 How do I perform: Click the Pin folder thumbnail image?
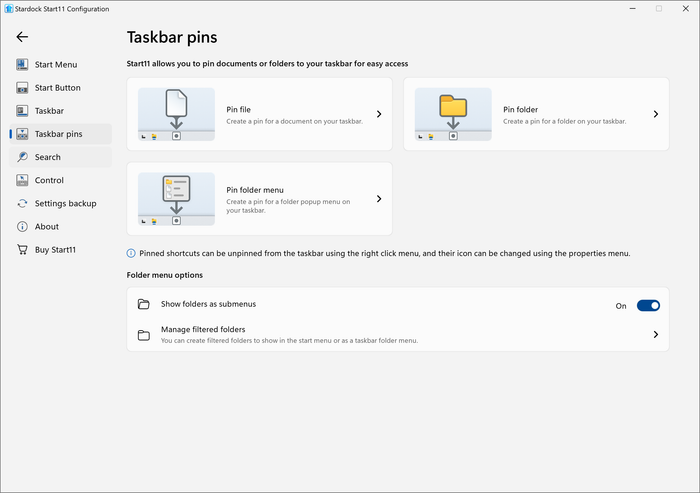pos(453,114)
